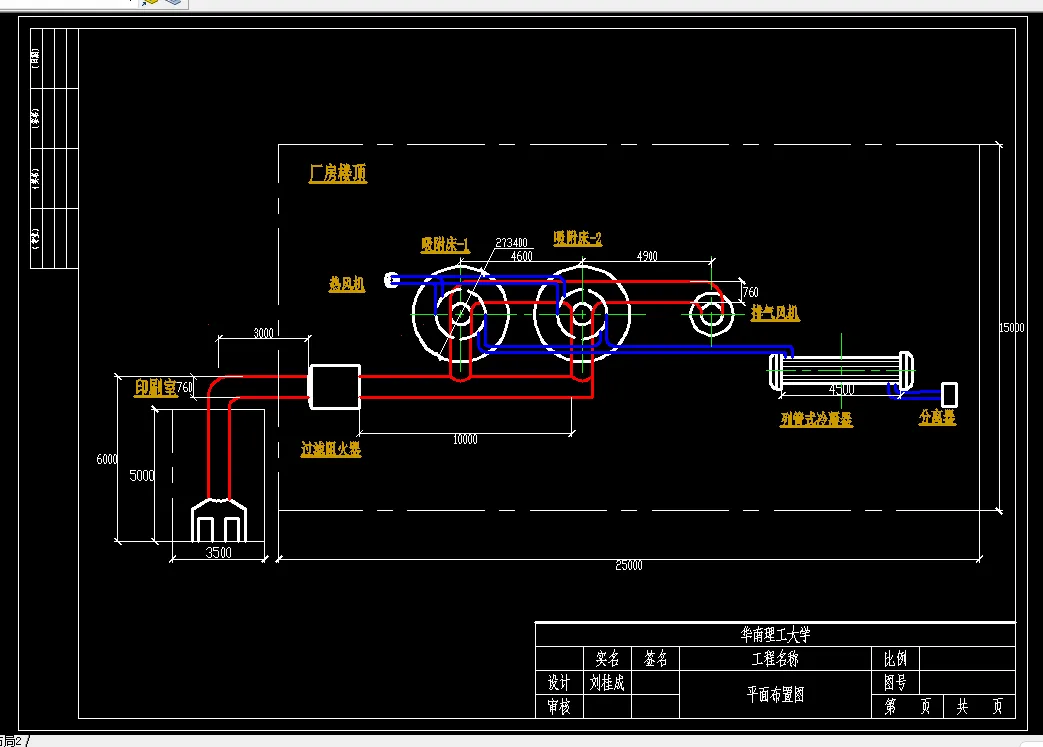Click the 比例 title block cell
This screenshot has width=1043, height=747.
pyautogui.click(x=895, y=659)
